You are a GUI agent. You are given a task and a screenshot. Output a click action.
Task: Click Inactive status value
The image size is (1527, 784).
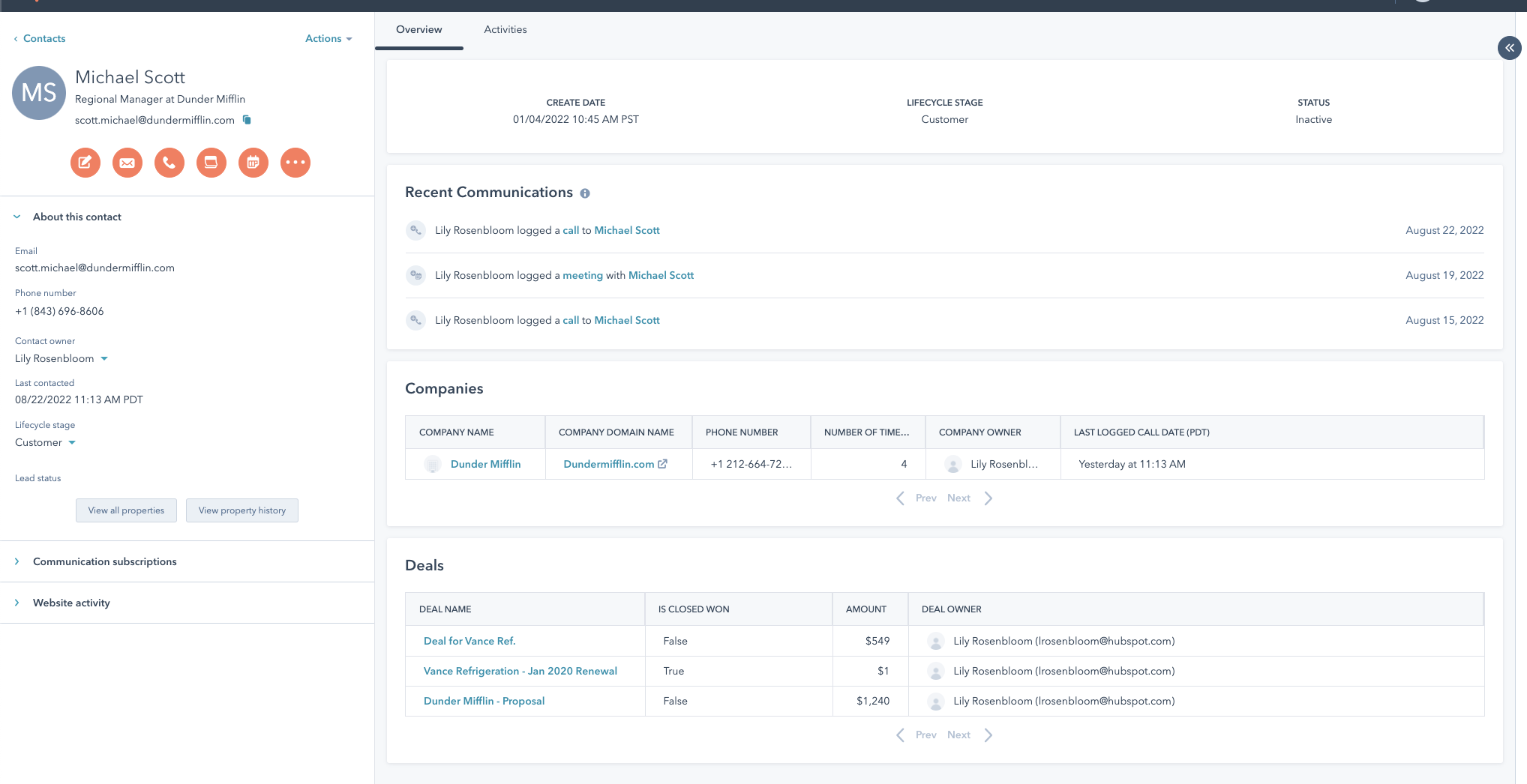pyautogui.click(x=1313, y=119)
